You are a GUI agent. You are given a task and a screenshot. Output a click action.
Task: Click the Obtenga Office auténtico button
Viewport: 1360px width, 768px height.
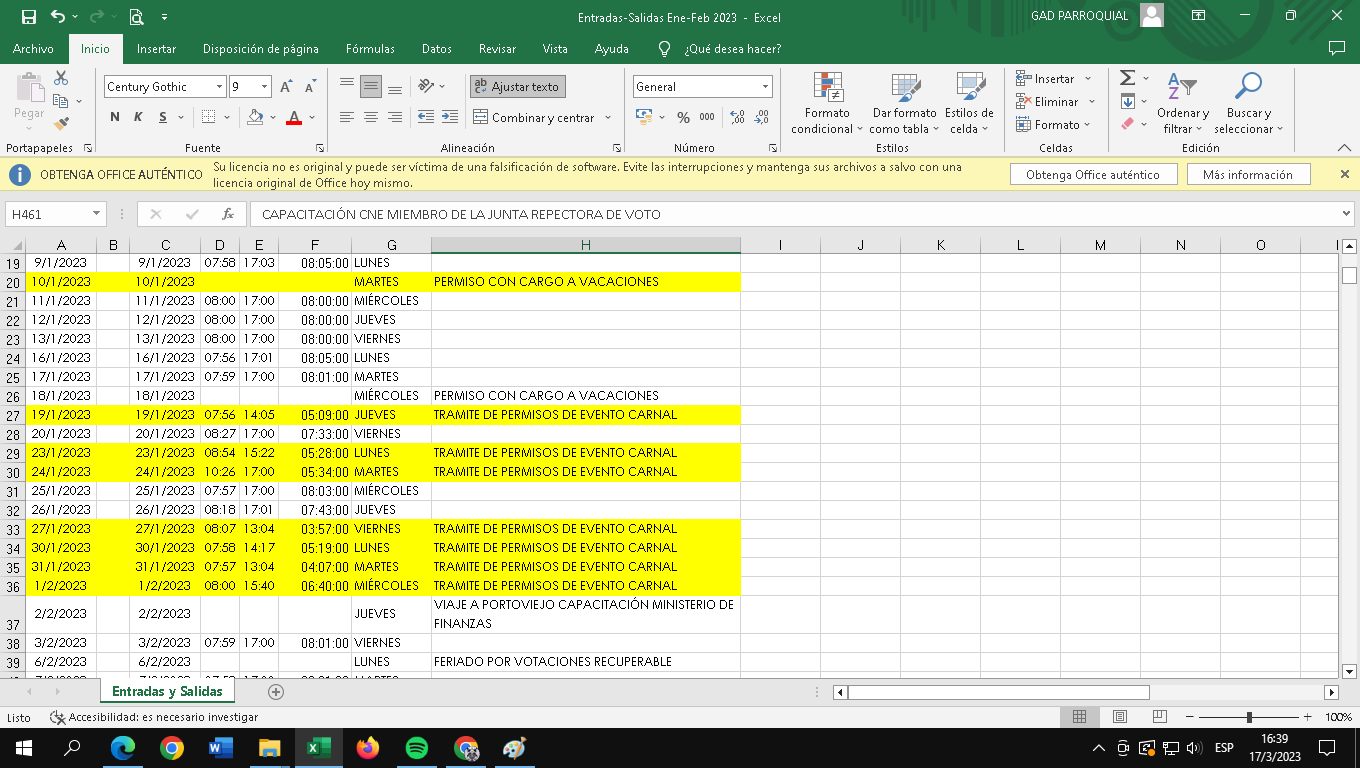pos(1092,175)
